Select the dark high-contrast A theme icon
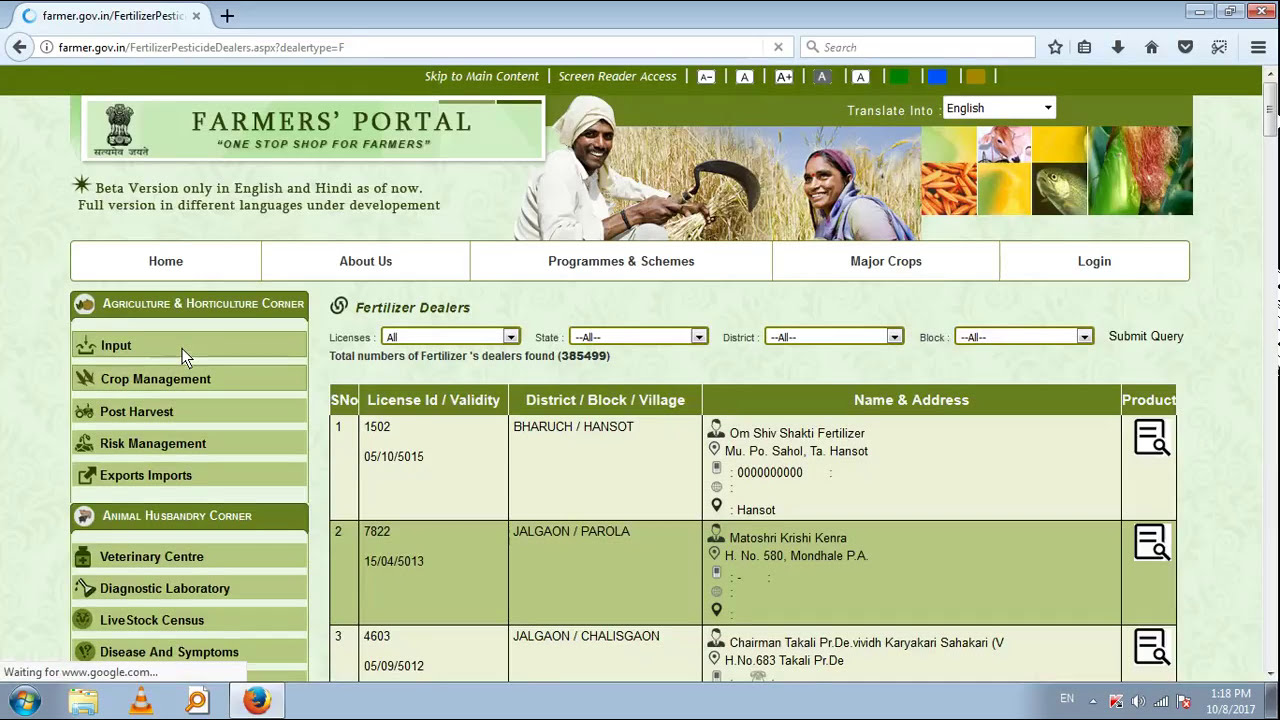The image size is (1280, 720). coord(822,77)
